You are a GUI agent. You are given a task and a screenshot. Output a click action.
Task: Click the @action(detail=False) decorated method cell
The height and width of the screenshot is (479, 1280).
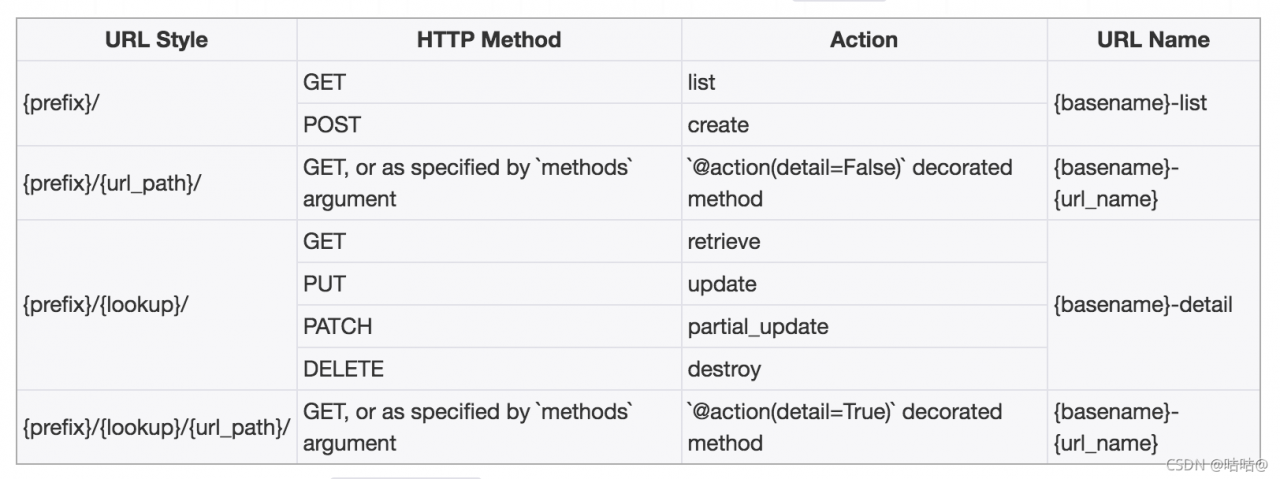pos(864,183)
